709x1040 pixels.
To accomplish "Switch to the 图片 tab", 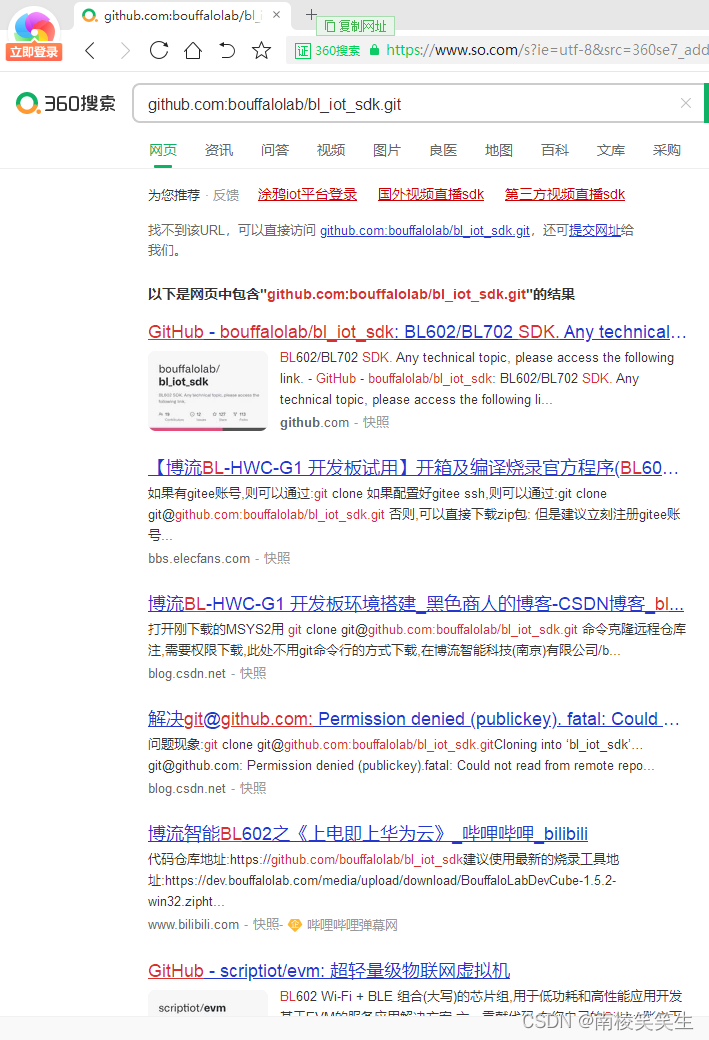I will click(x=387, y=151).
